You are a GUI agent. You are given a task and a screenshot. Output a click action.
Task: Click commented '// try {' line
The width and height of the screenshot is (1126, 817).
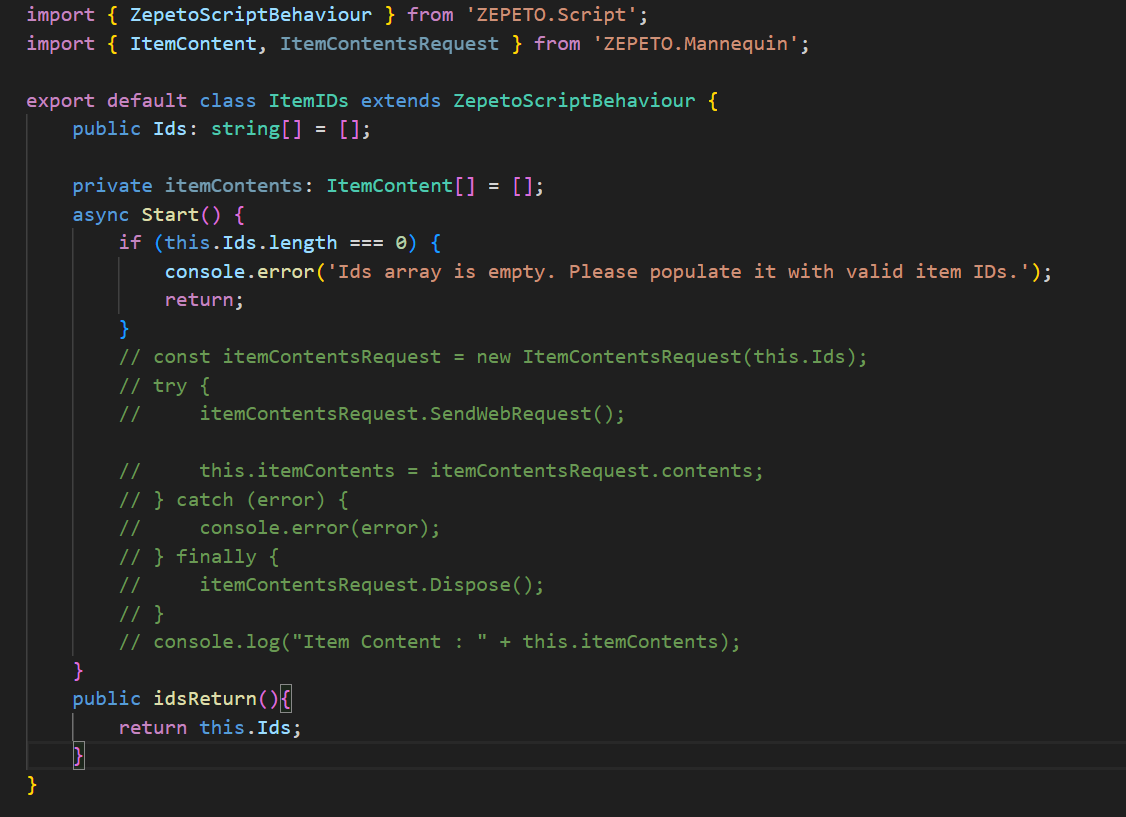click(x=164, y=386)
